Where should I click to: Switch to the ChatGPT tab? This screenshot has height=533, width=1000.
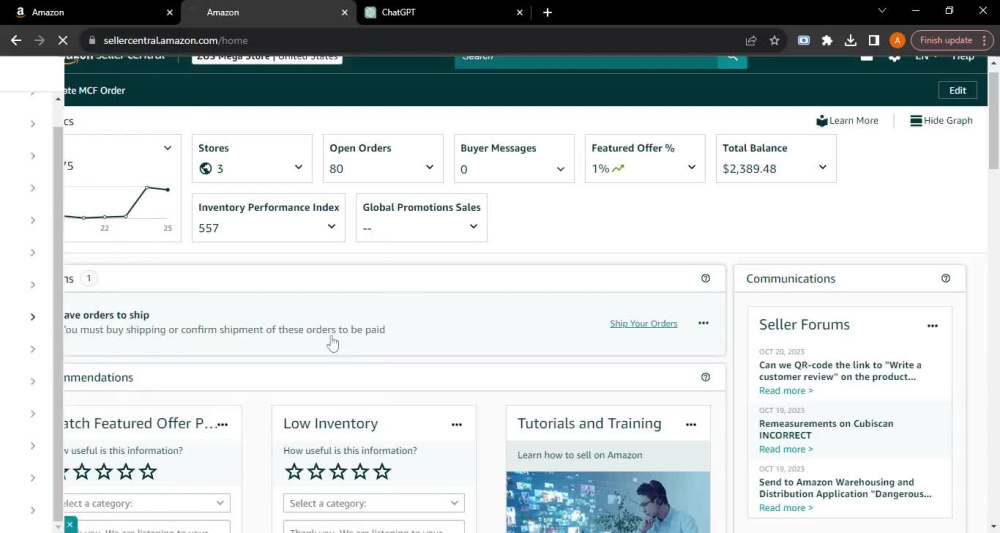(x=441, y=12)
